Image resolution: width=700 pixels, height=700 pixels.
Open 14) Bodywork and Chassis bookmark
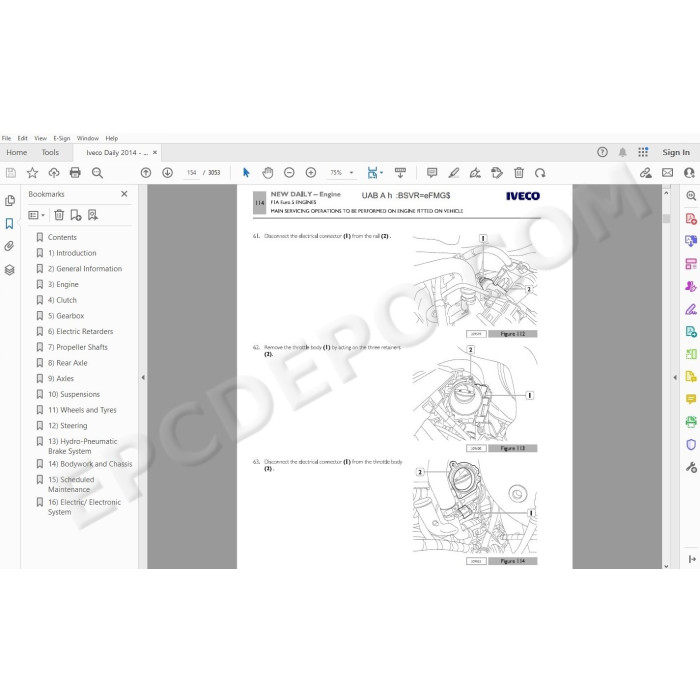[x=90, y=464]
